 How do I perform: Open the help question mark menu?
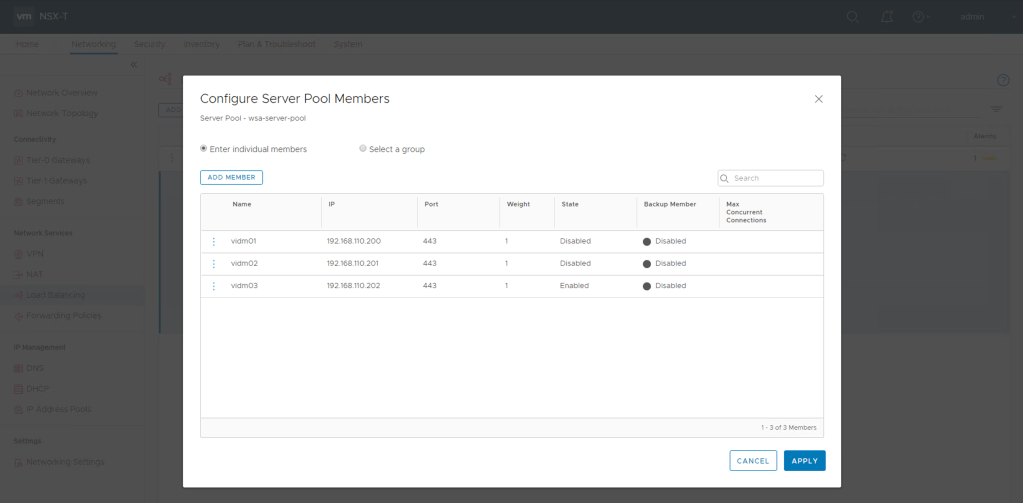click(x=919, y=16)
